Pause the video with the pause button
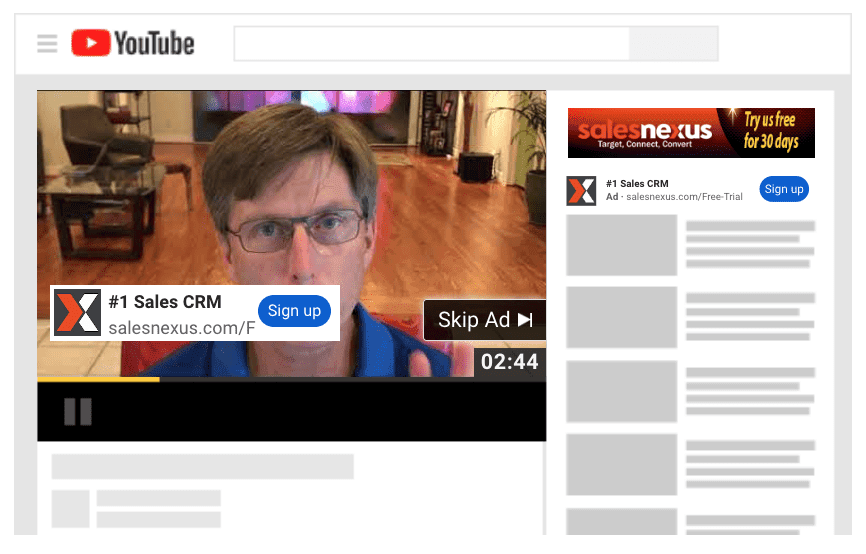 coord(78,411)
